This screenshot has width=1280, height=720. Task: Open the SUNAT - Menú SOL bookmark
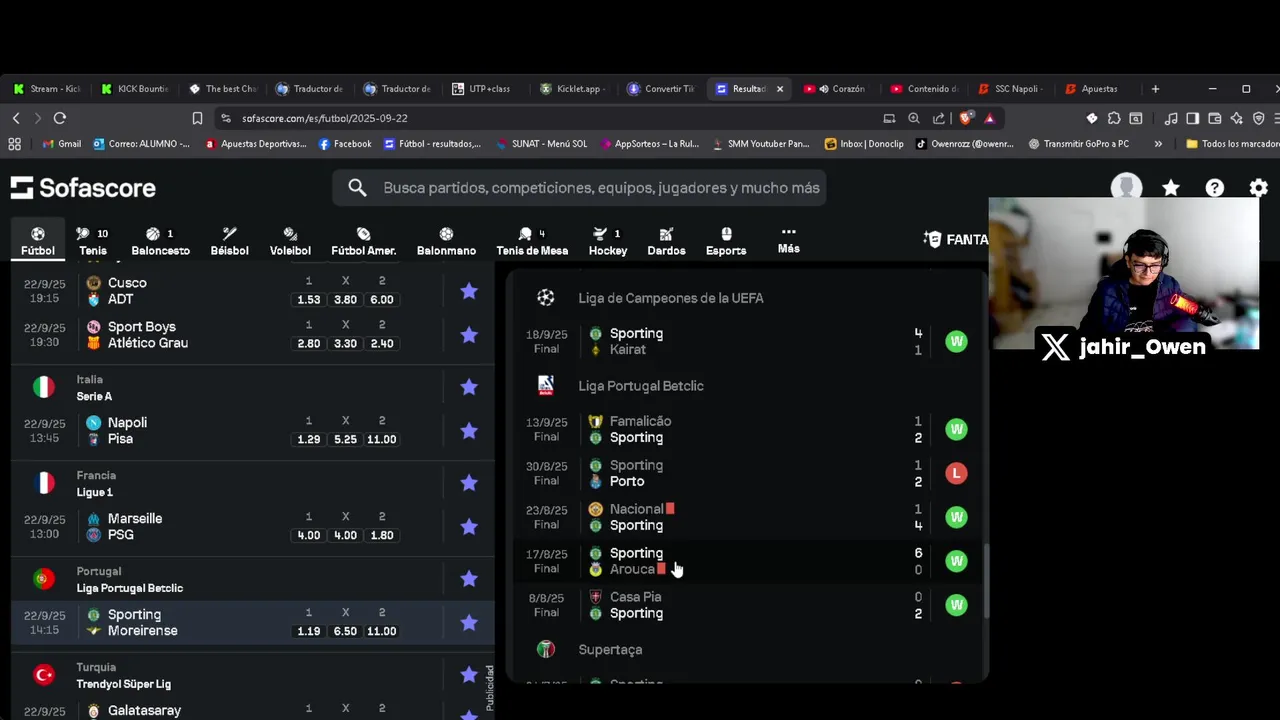coord(541,144)
